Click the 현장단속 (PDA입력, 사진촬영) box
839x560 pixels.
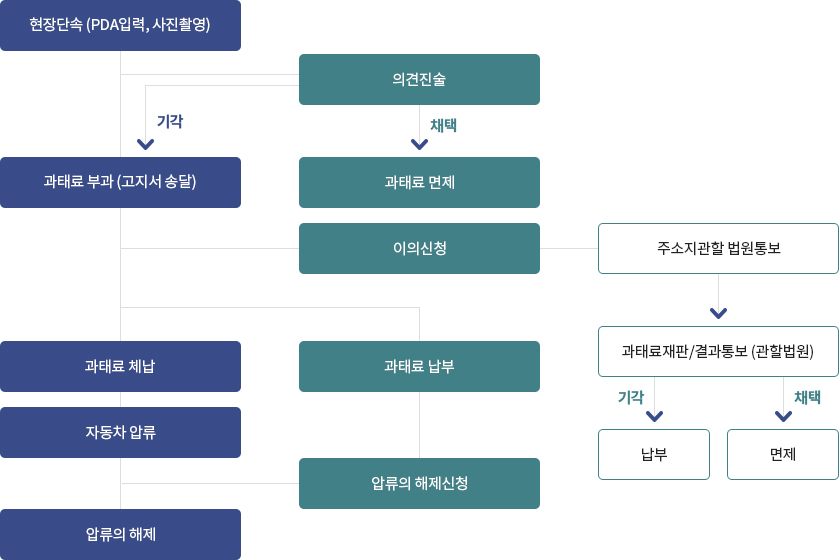120,25
